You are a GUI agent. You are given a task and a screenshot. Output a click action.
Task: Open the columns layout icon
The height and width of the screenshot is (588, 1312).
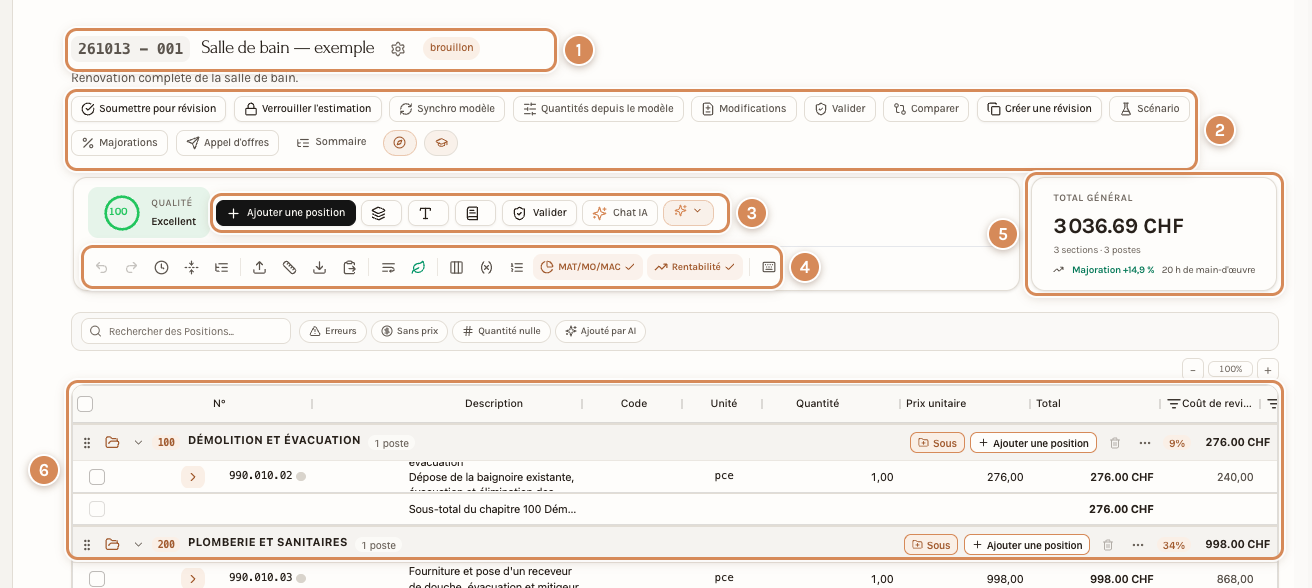(456, 267)
